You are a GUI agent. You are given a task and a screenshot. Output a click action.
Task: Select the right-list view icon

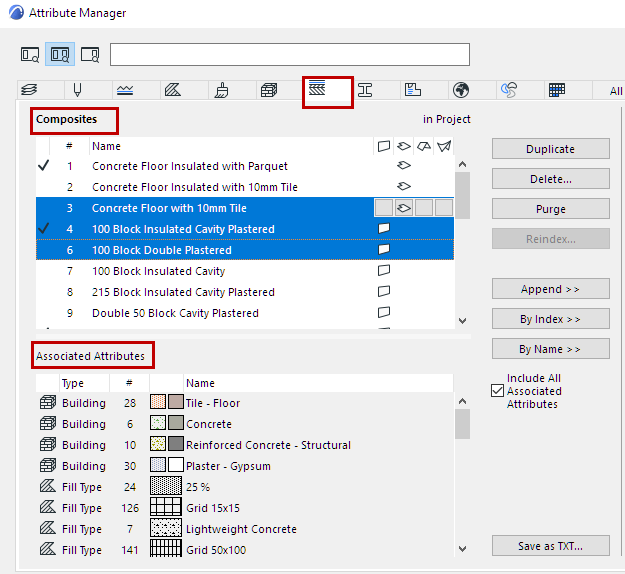coord(90,54)
